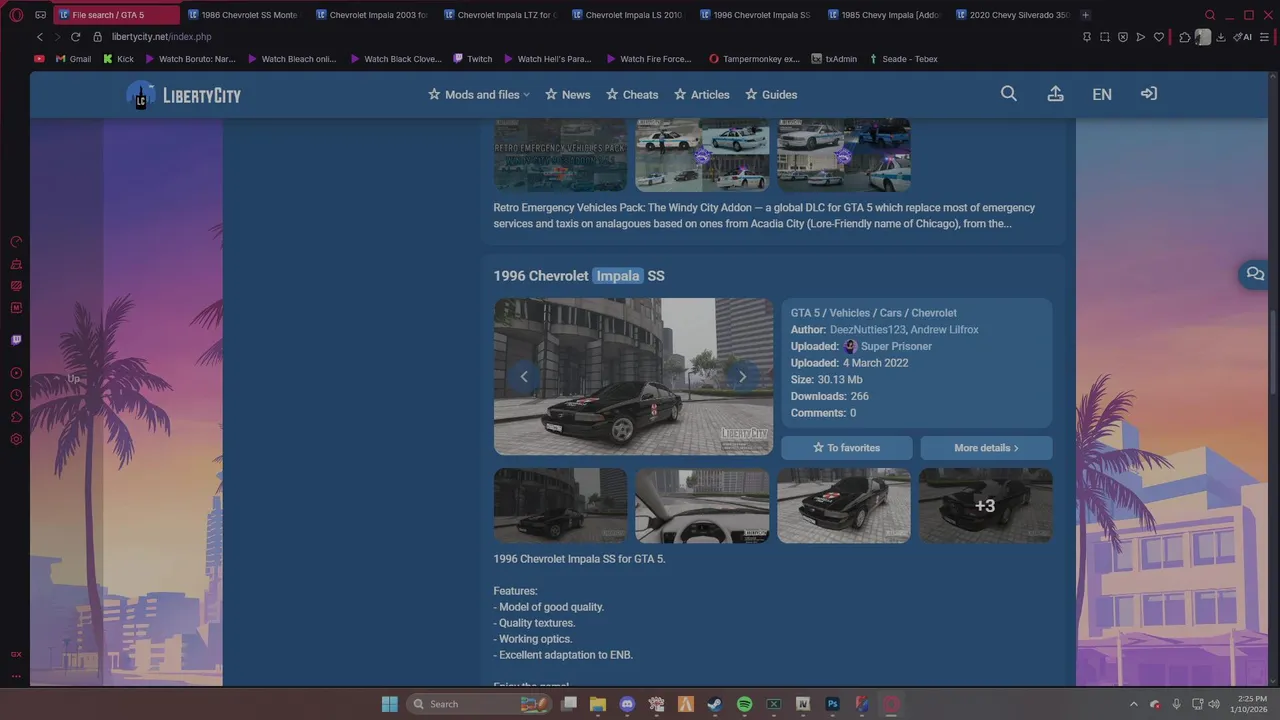
Task: Switch to 2020 Chevy Silverado tab
Action: [x=1012, y=15]
